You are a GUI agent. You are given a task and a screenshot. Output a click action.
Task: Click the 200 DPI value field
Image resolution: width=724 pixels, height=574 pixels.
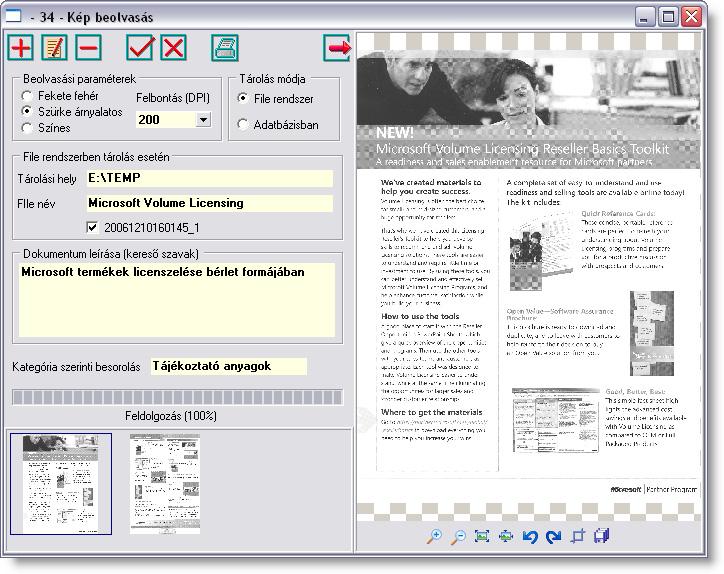pyautogui.click(x=166, y=120)
